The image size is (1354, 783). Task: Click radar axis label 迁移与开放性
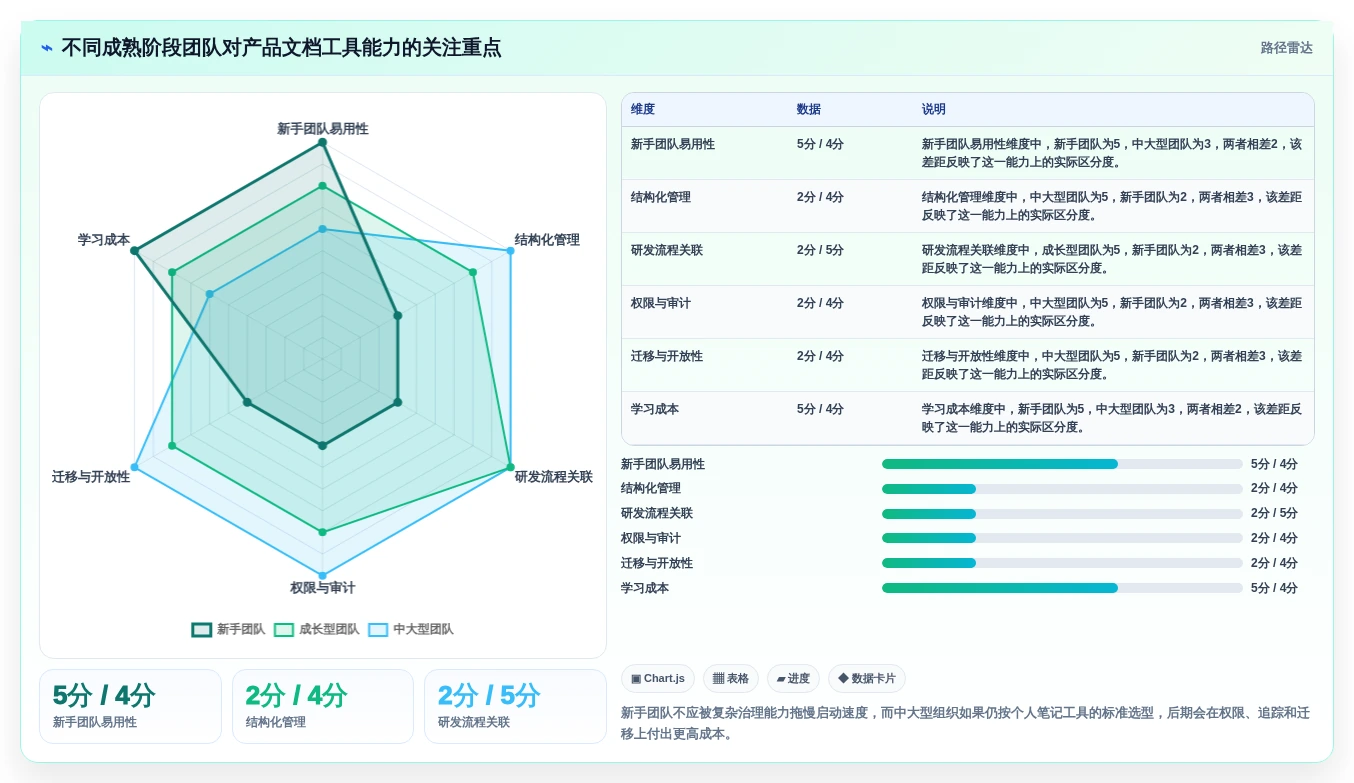point(91,477)
